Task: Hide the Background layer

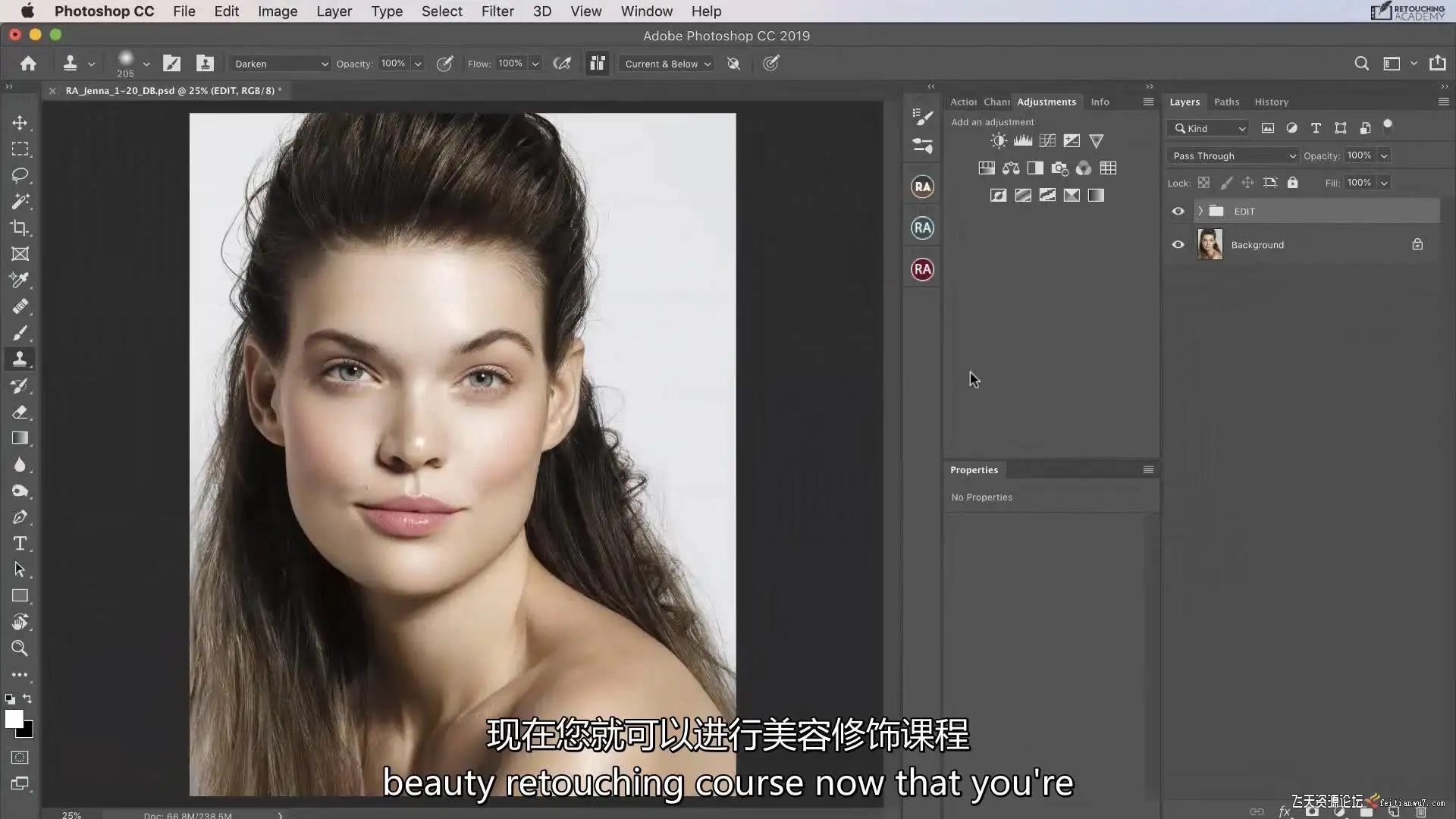Action: pos(1178,245)
